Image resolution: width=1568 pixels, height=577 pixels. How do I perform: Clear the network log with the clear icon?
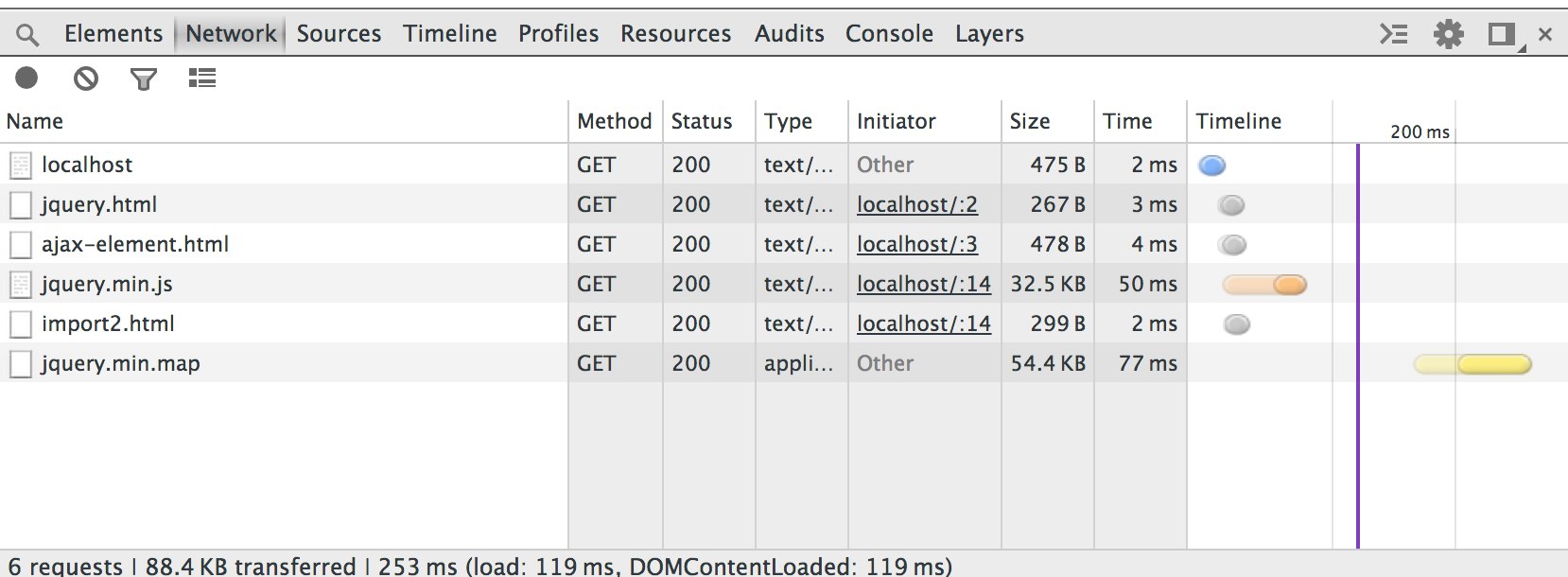[x=86, y=79]
